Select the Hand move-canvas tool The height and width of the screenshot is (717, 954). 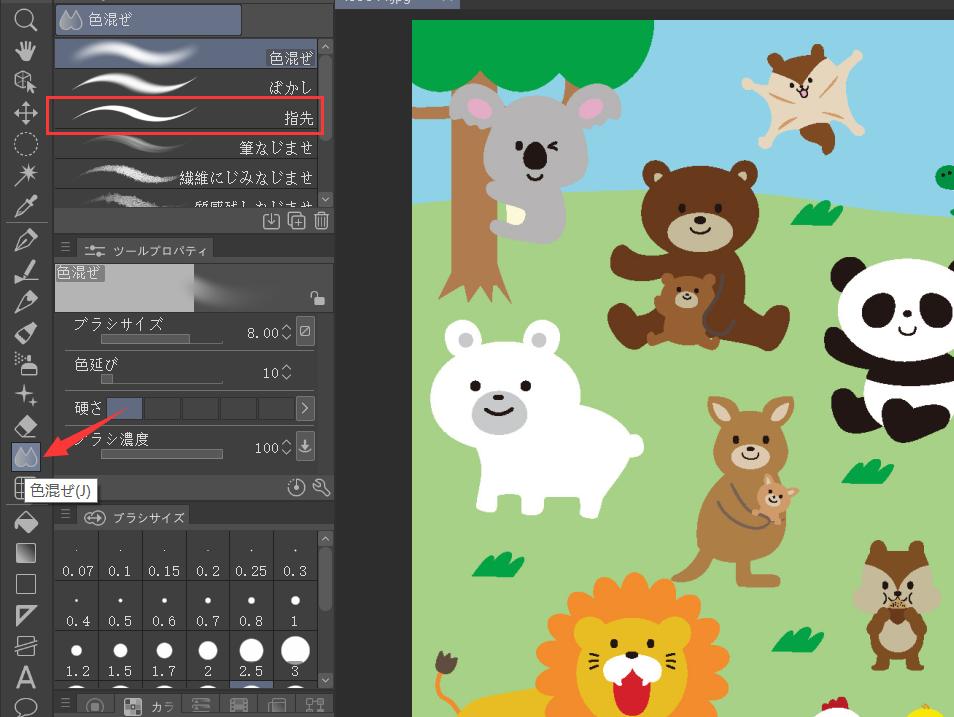click(26, 51)
